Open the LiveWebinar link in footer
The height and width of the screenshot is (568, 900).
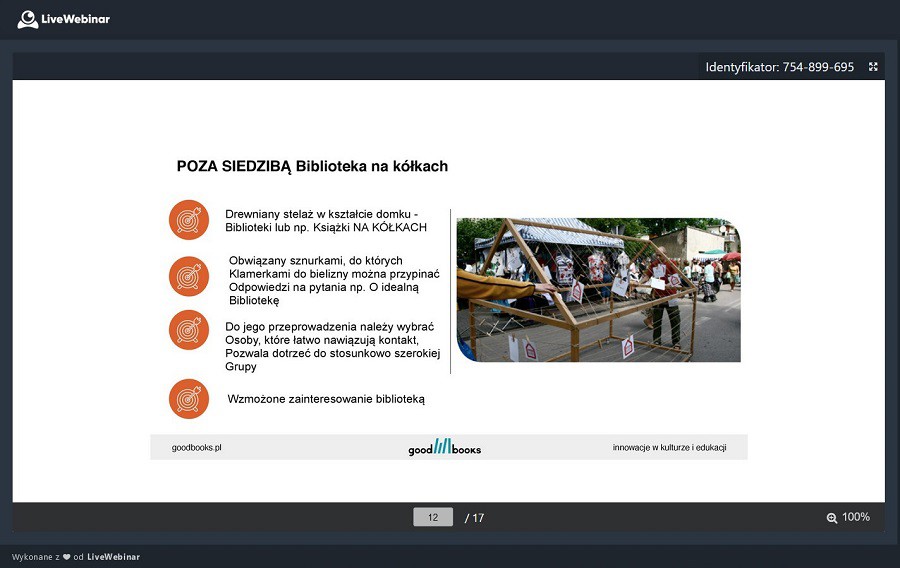coord(113,557)
